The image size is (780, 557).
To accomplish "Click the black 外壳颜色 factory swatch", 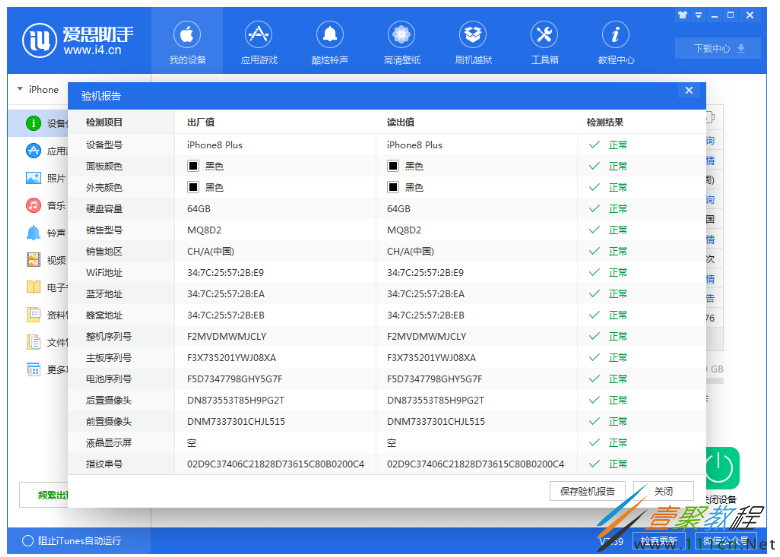I will tap(193, 187).
